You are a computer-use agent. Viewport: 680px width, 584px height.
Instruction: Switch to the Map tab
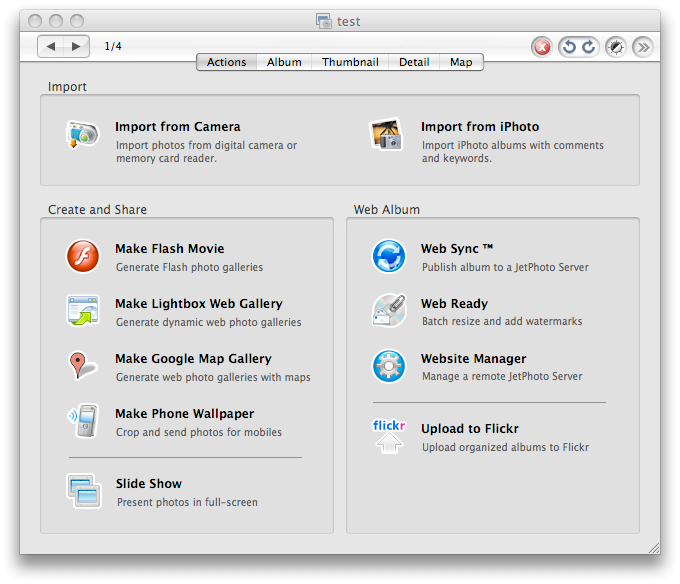click(x=461, y=62)
